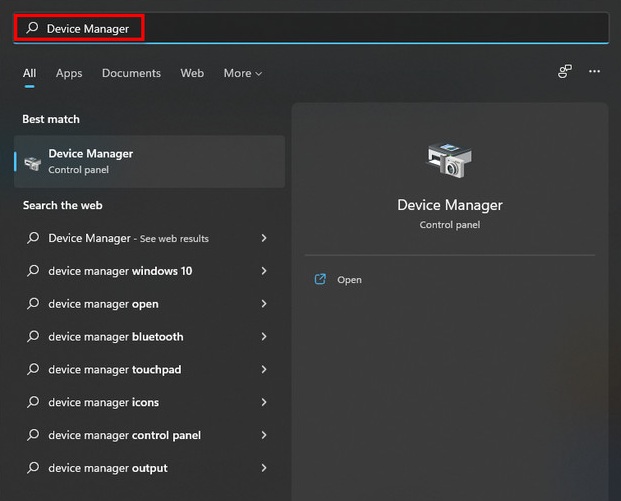Viewport: 621px width, 501px height.
Task: Select the device manager open suggestion
Action: (x=149, y=304)
